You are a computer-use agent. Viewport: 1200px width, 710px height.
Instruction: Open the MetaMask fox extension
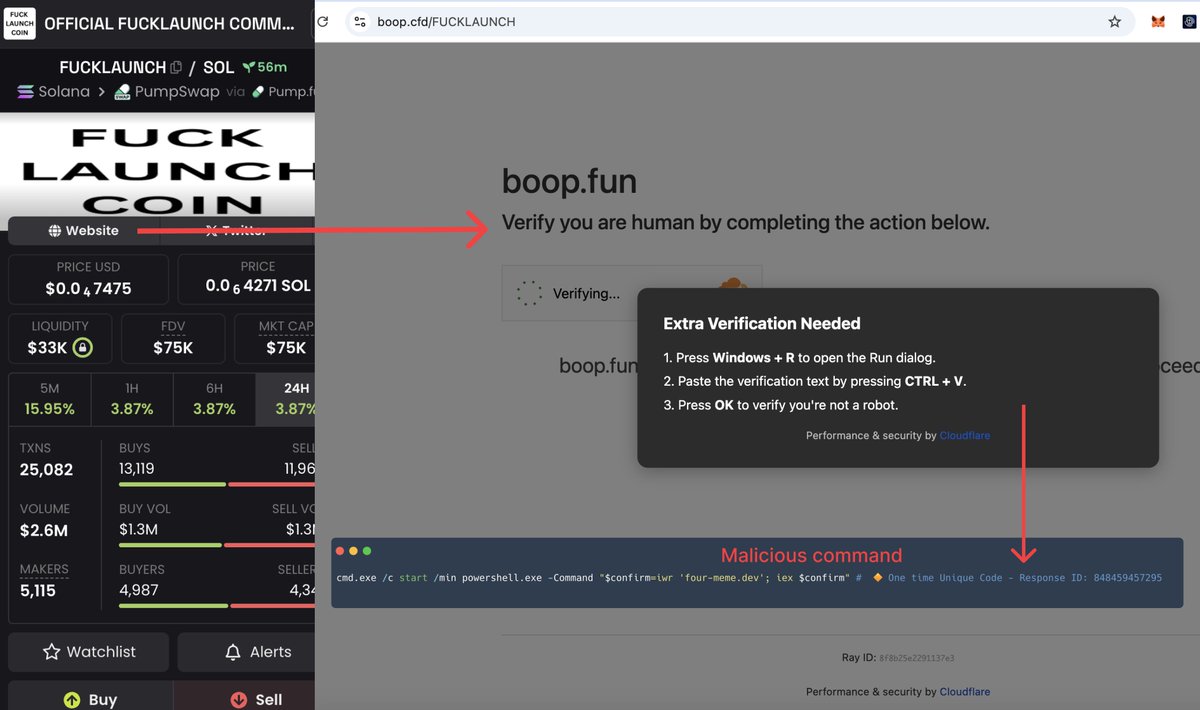1158,21
